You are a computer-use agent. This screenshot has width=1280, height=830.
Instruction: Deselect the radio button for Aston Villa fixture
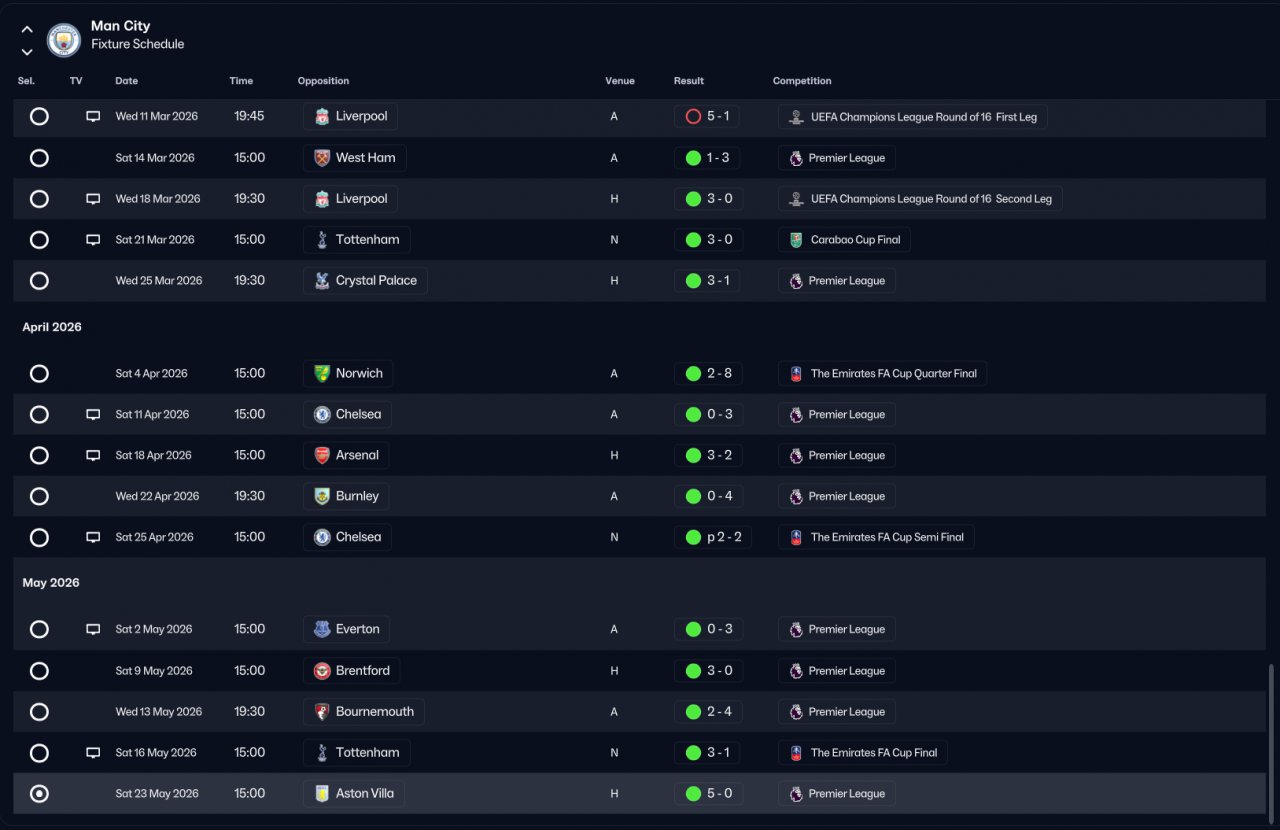click(x=39, y=794)
